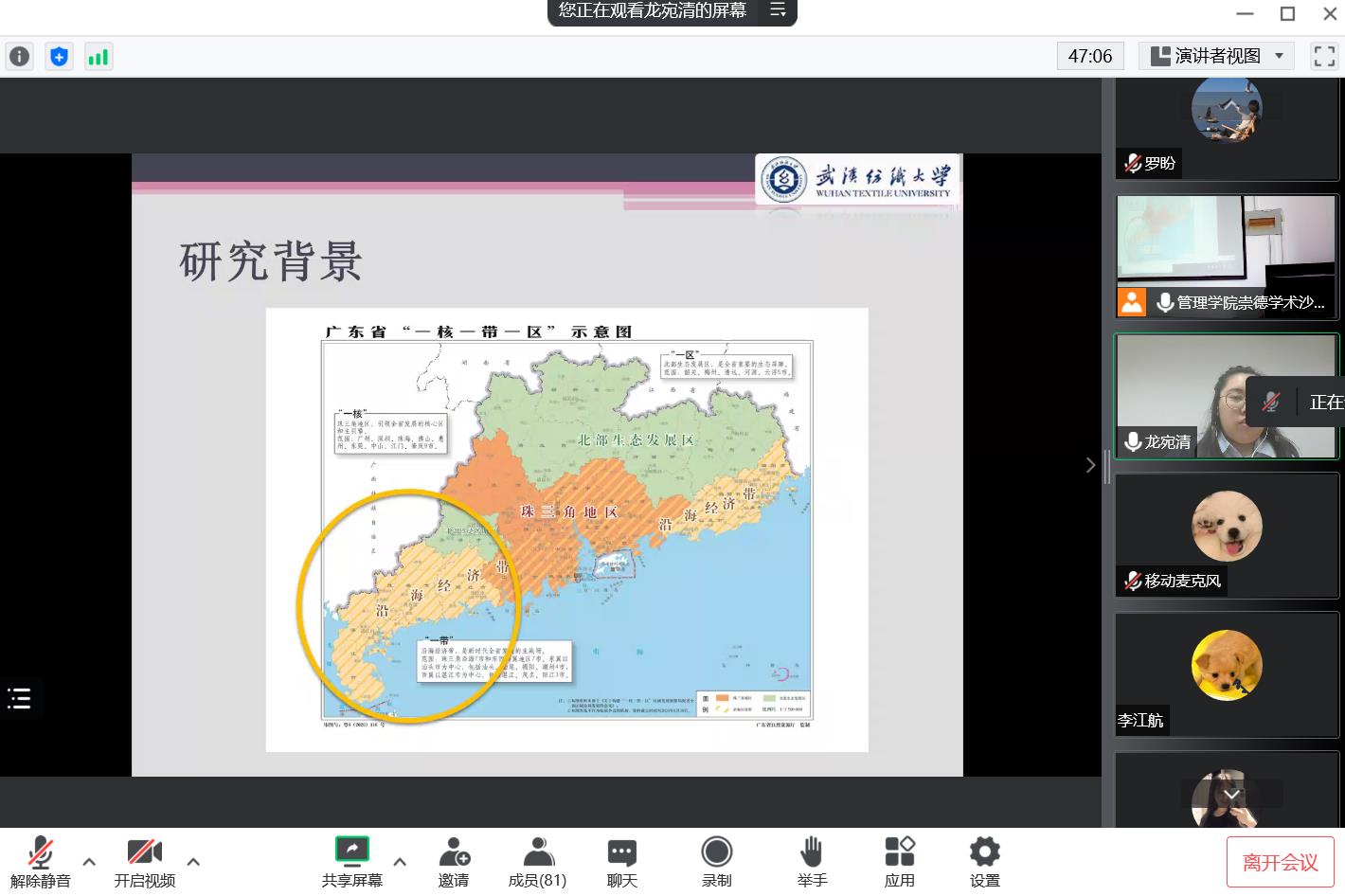
Task: Expand audio options arrow beside 解除静音
Action: tap(89, 862)
